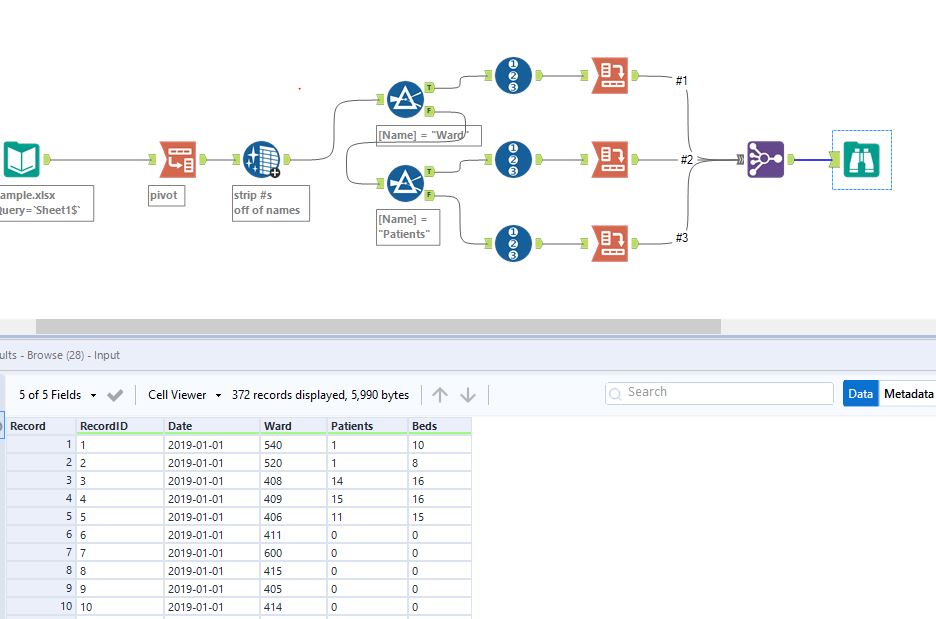Click inside the Search results field
The width and height of the screenshot is (936, 619).
point(718,392)
